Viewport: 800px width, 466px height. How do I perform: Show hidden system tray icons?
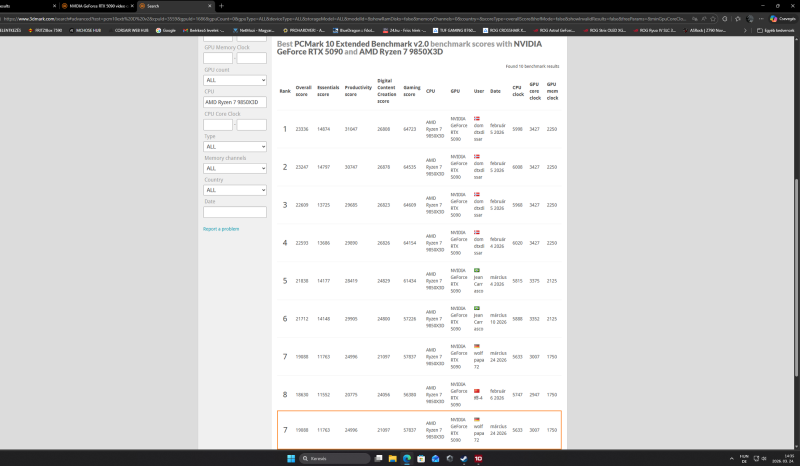coord(731,458)
